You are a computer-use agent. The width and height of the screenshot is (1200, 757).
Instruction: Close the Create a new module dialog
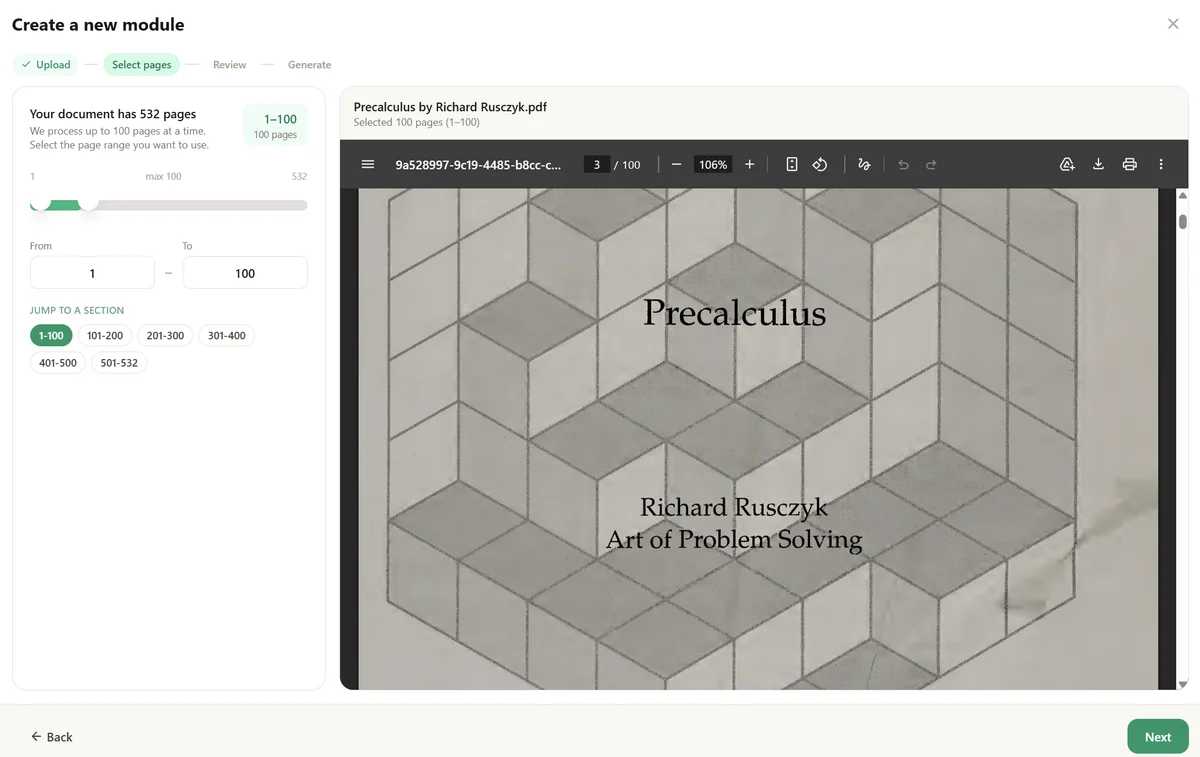1173,24
